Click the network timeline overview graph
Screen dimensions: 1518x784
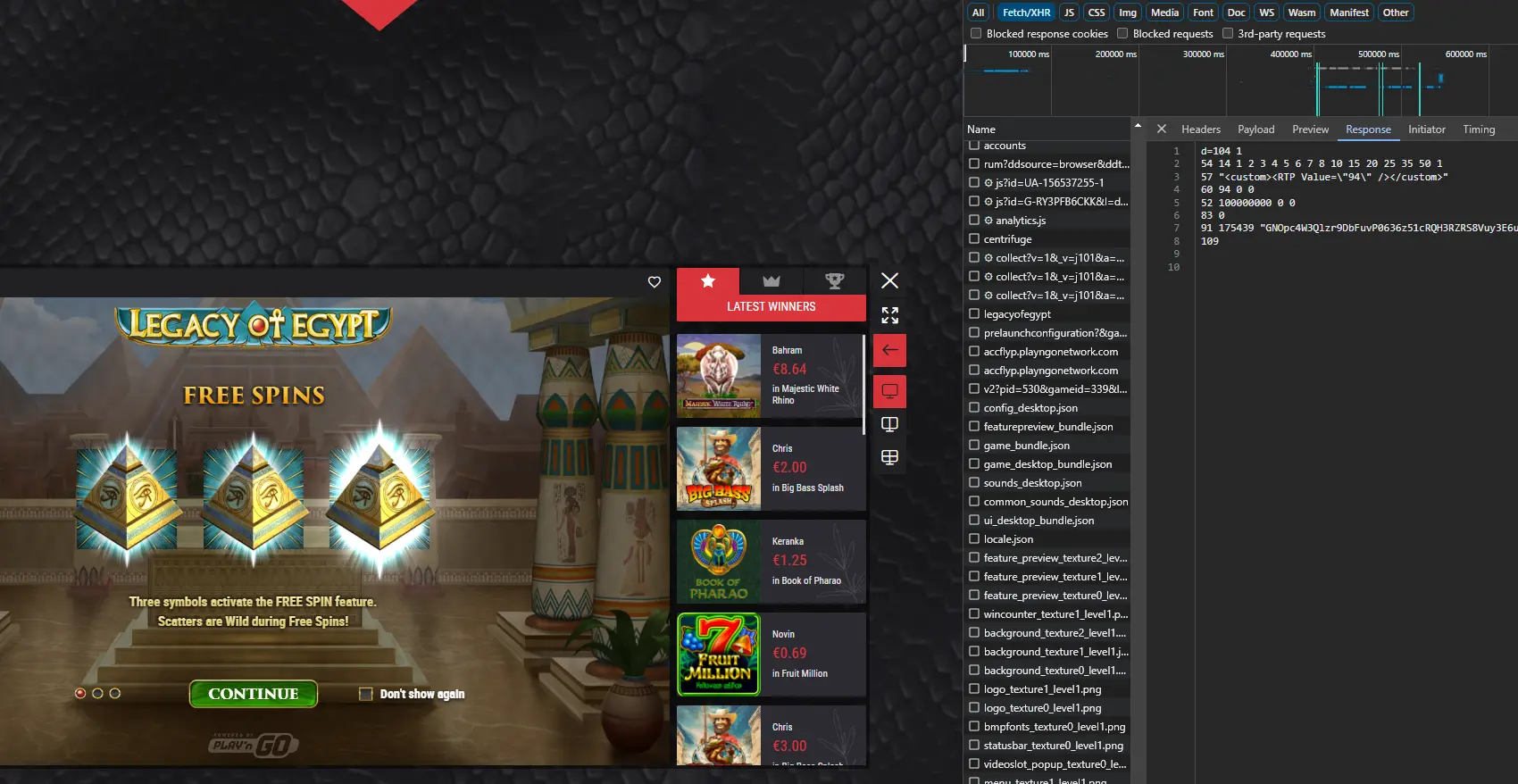[x=1241, y=80]
